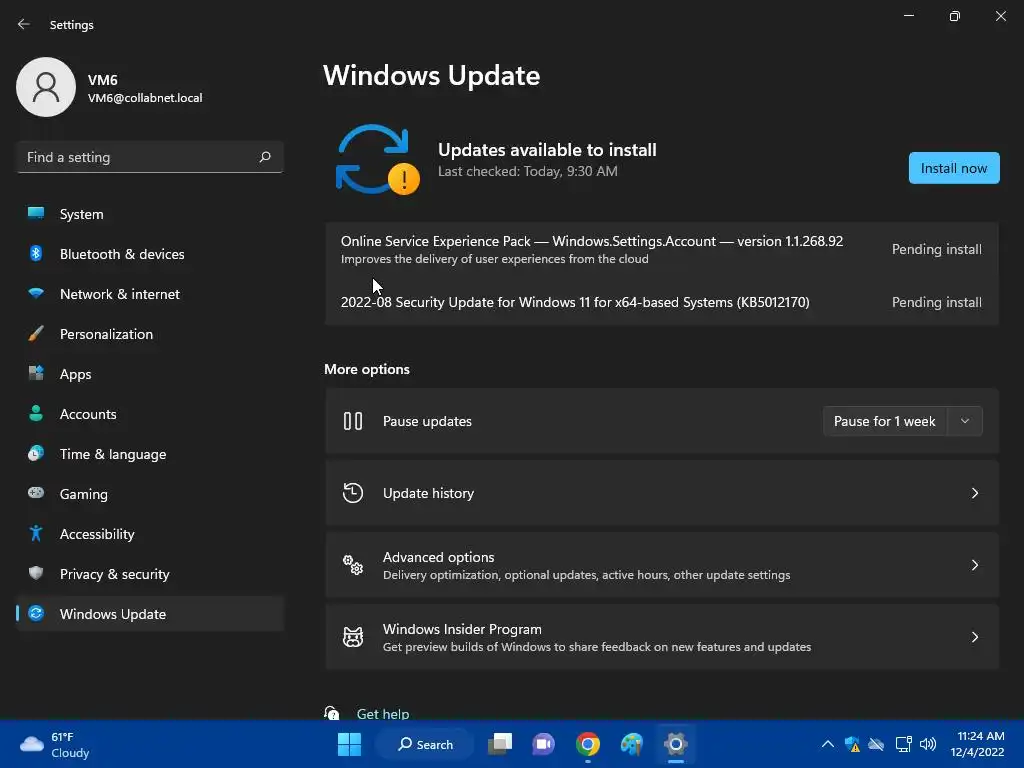Select Bluetooth & devices in sidebar
Viewport: 1024px width, 768px height.
(150, 254)
